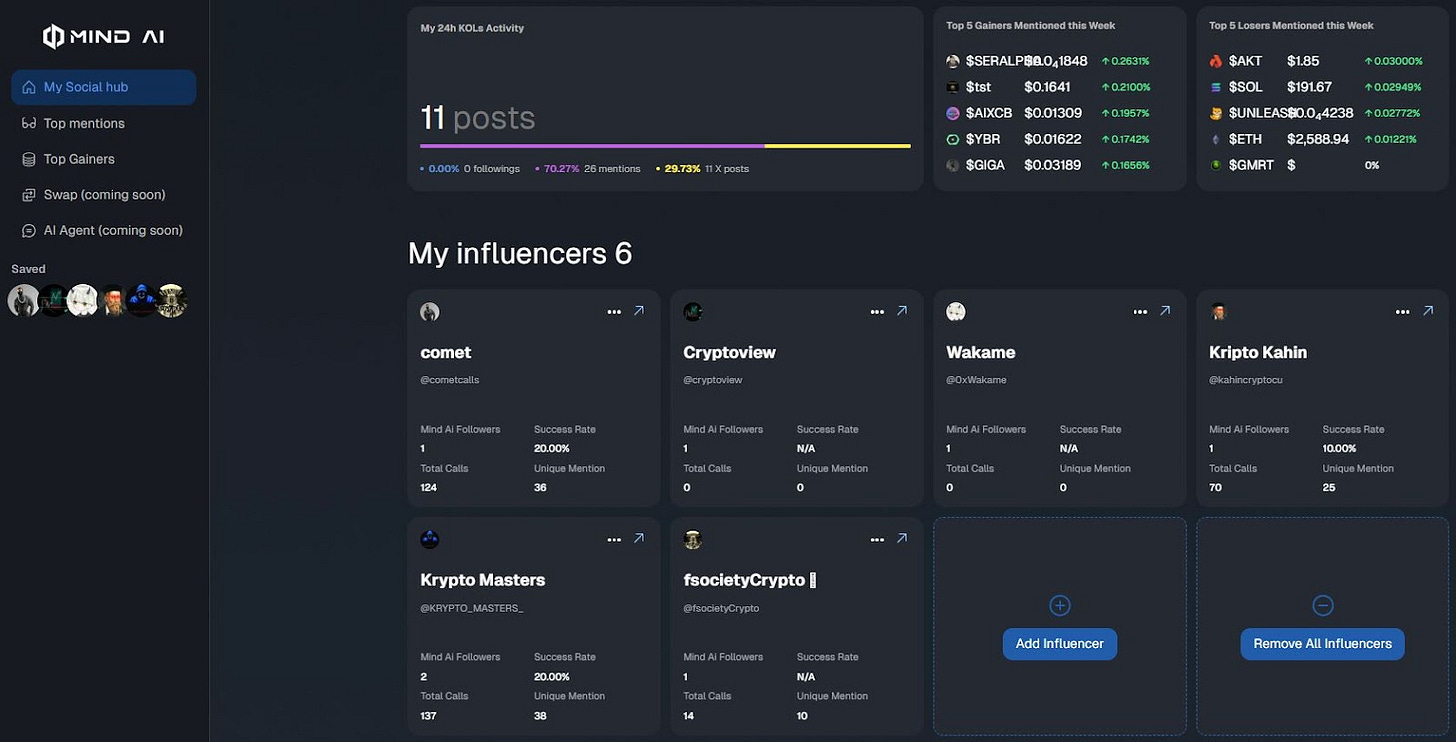Image resolution: width=1456 pixels, height=742 pixels.
Task: Click the @kahincryptocu handle
Action: coord(1247,380)
